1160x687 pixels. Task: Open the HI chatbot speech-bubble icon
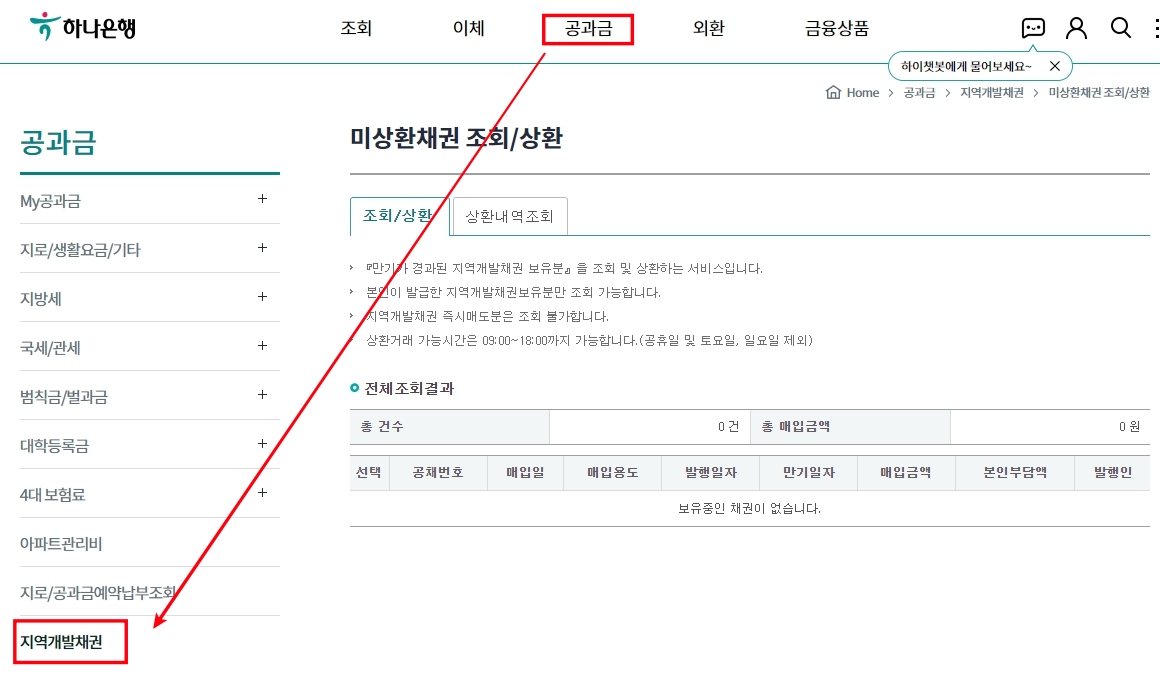1034,28
